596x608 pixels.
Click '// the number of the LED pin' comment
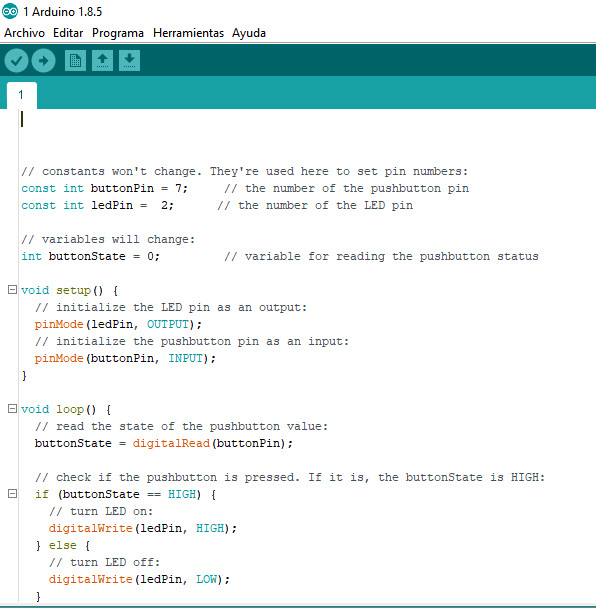315,206
